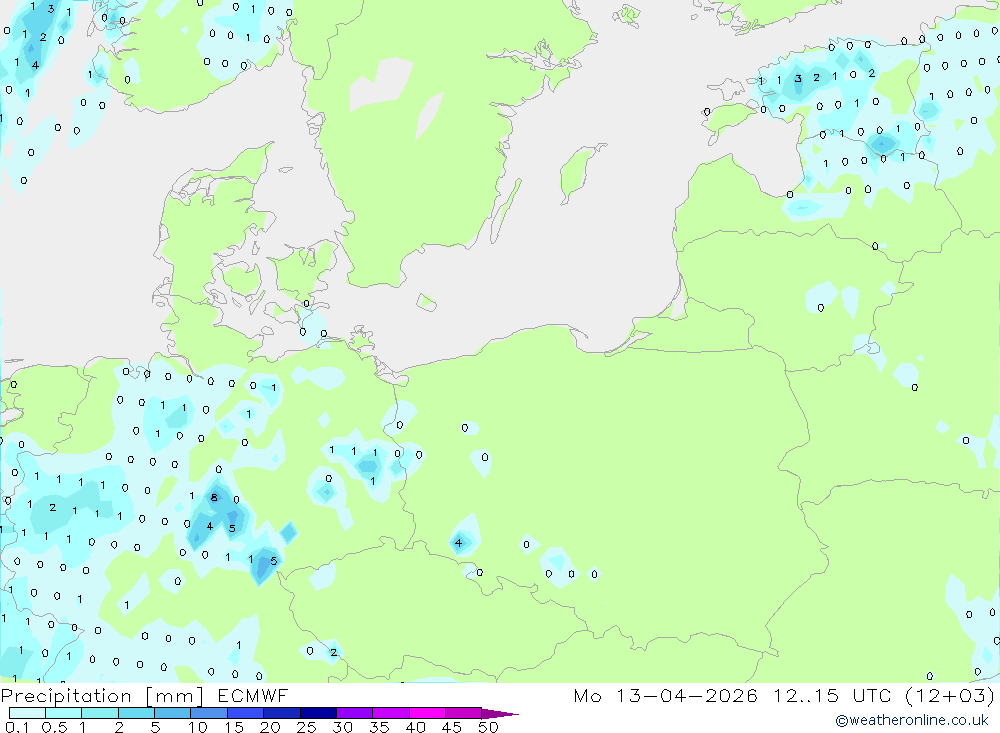Click the 25–30 mm navy legend swatch
This screenshot has width=1000, height=733.
(318, 713)
